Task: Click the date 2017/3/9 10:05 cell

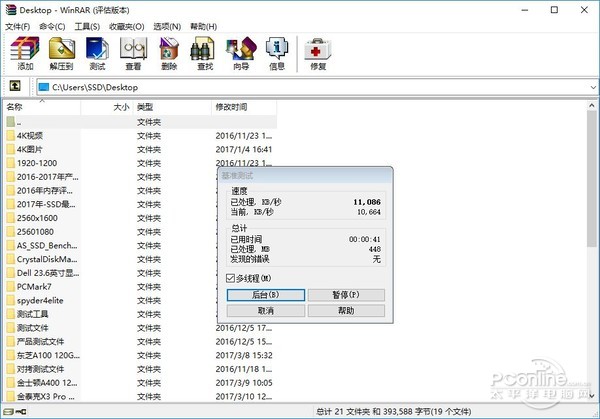Action: coord(244,383)
